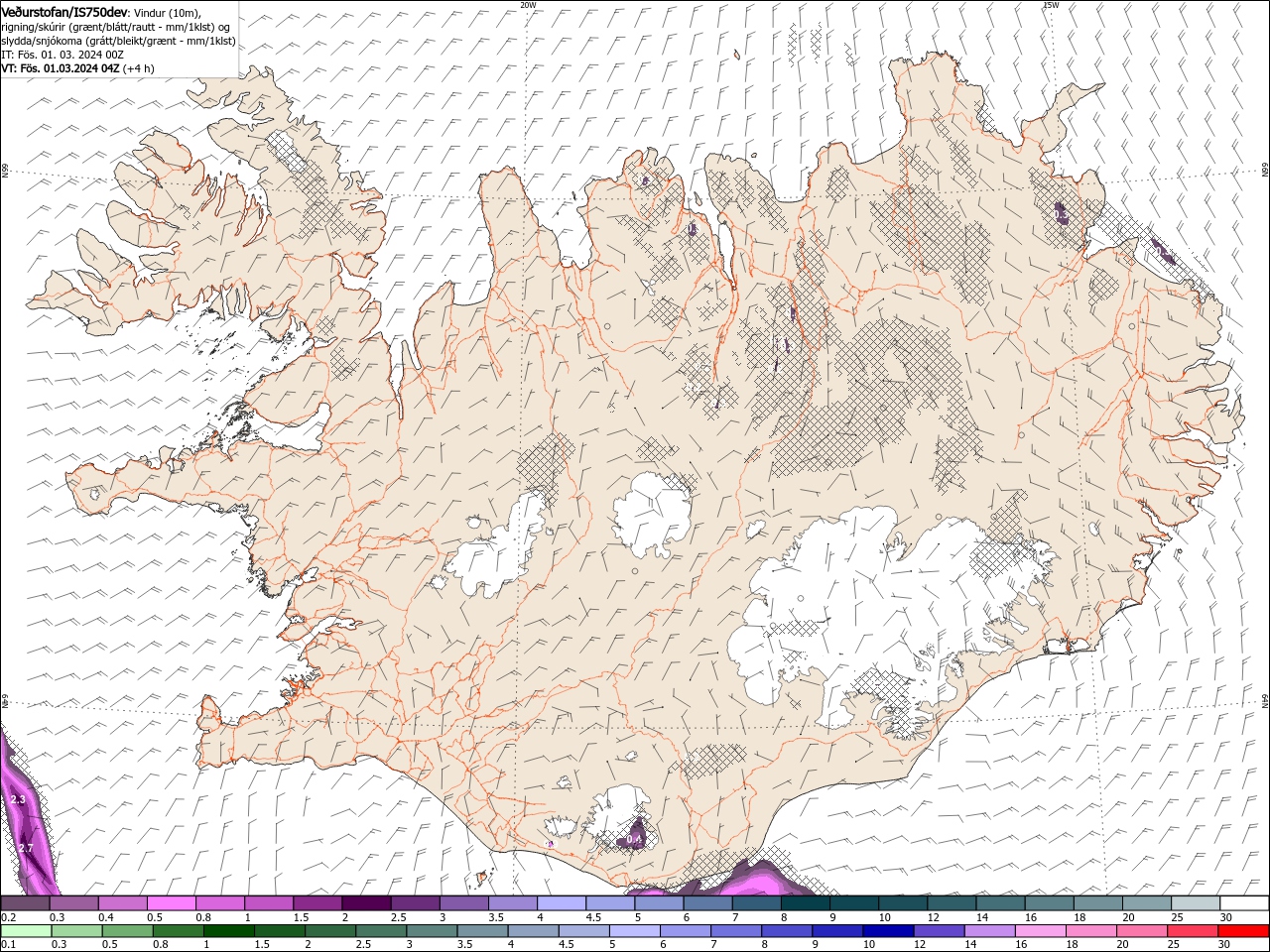Pick the crimson 25 swatch in rain scale

1192,931
